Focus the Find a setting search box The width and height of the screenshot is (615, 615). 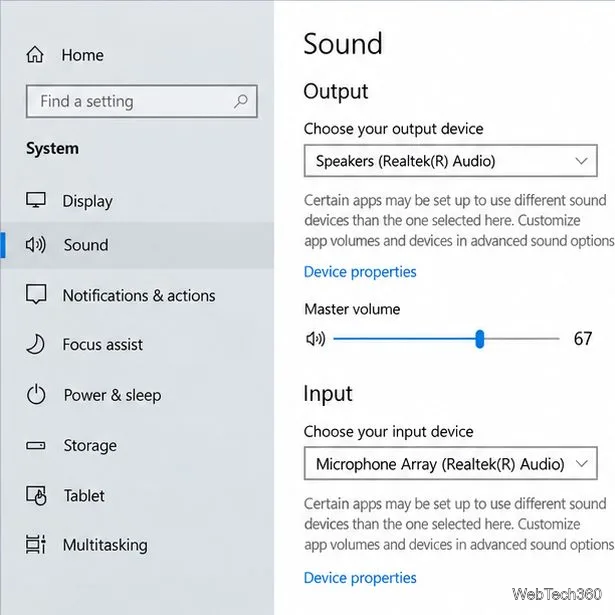coord(142,101)
